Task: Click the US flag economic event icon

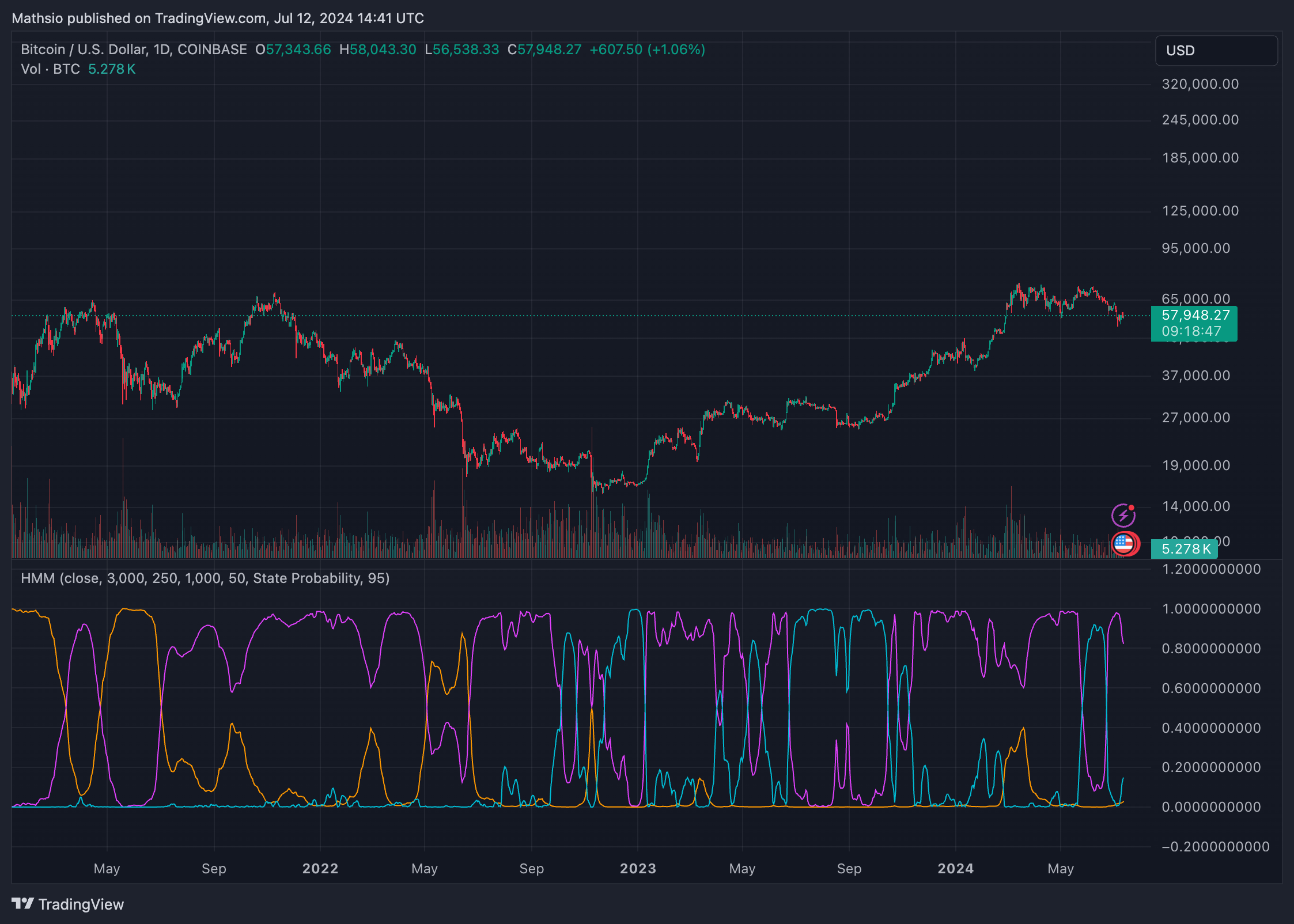Action: 1124,543
